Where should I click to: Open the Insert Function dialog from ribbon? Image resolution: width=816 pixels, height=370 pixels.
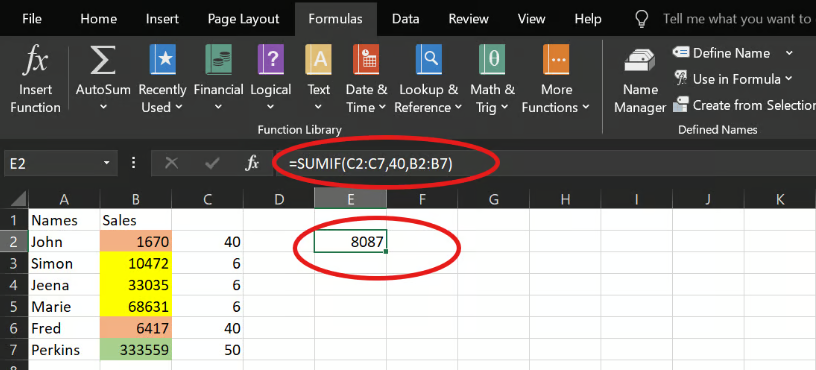coord(35,79)
